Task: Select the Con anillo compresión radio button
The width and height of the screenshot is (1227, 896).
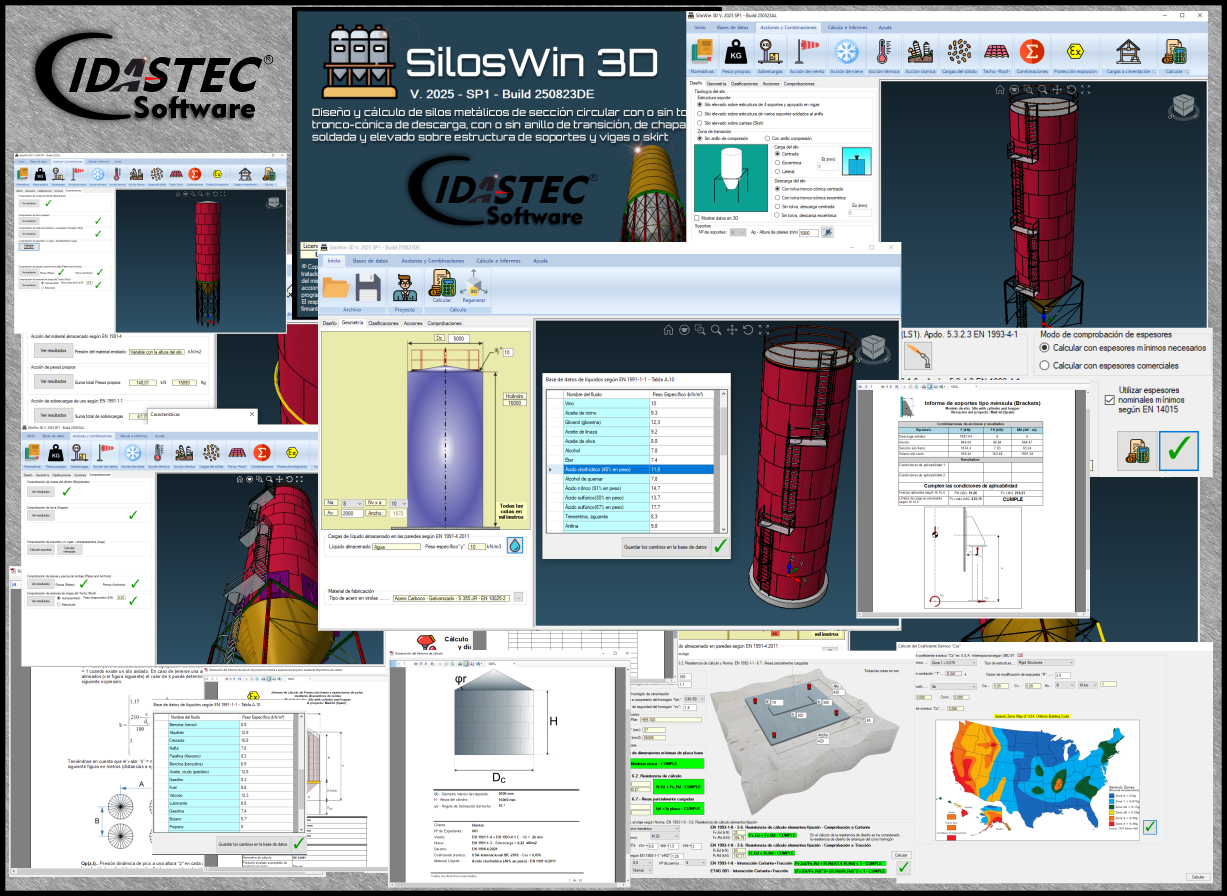Action: click(x=767, y=138)
